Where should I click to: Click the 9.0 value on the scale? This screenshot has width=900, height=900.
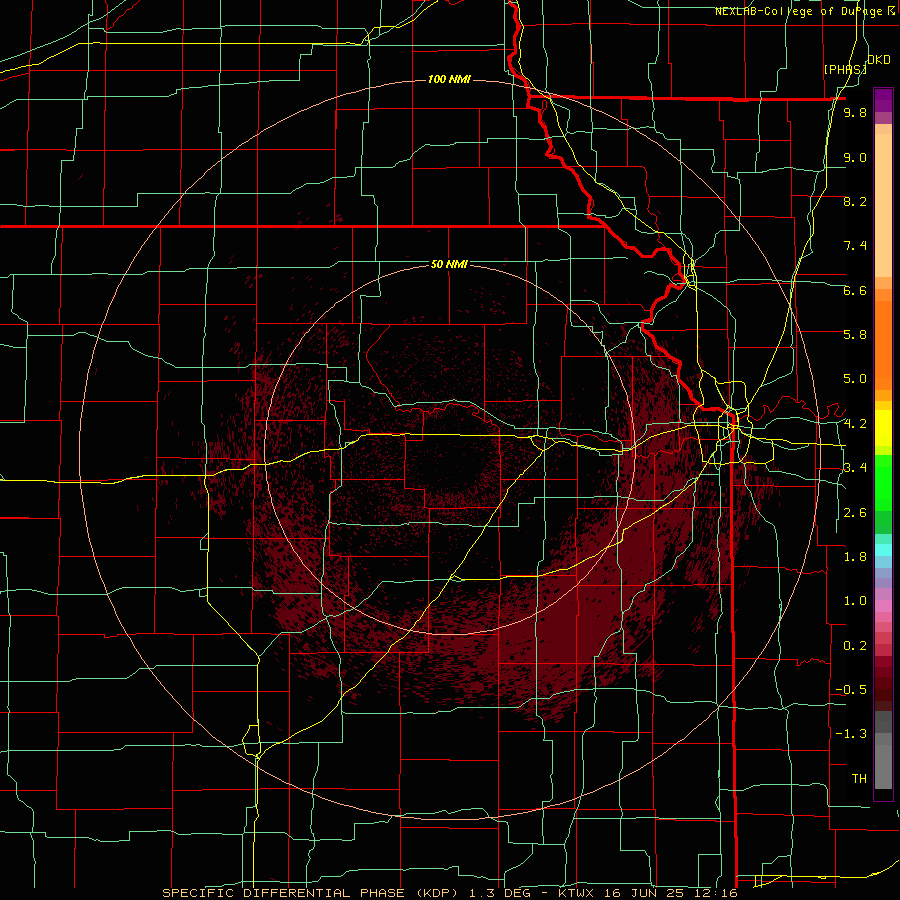(x=855, y=157)
